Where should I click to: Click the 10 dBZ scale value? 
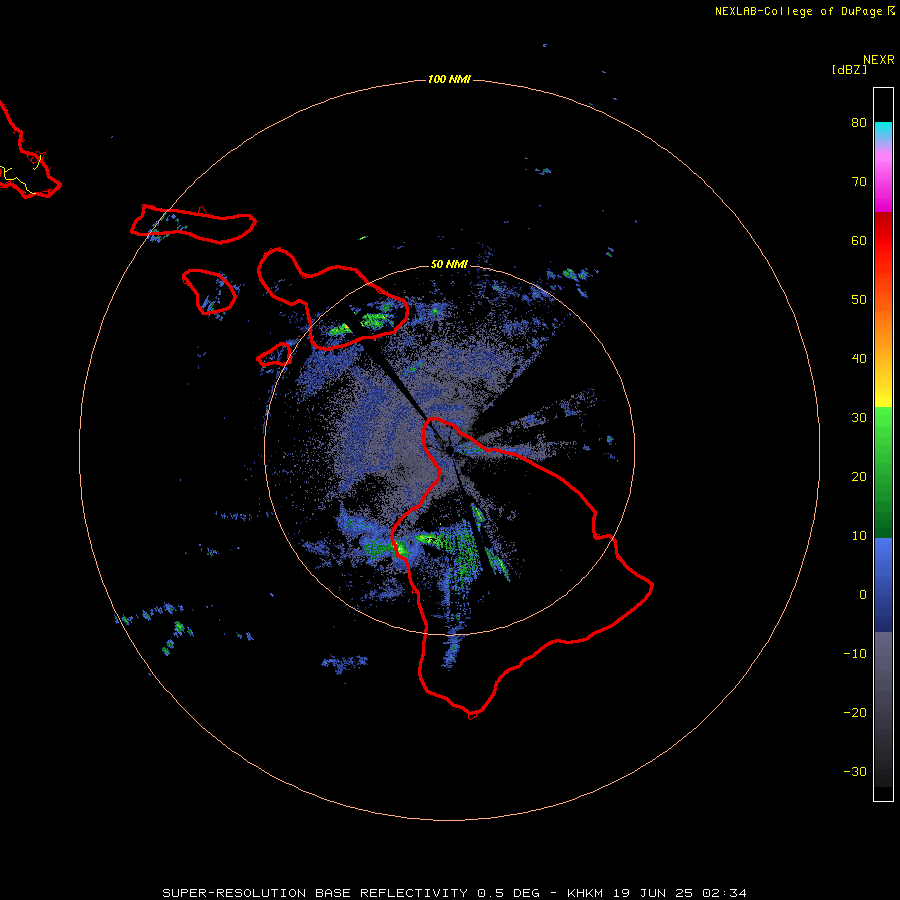click(x=859, y=536)
